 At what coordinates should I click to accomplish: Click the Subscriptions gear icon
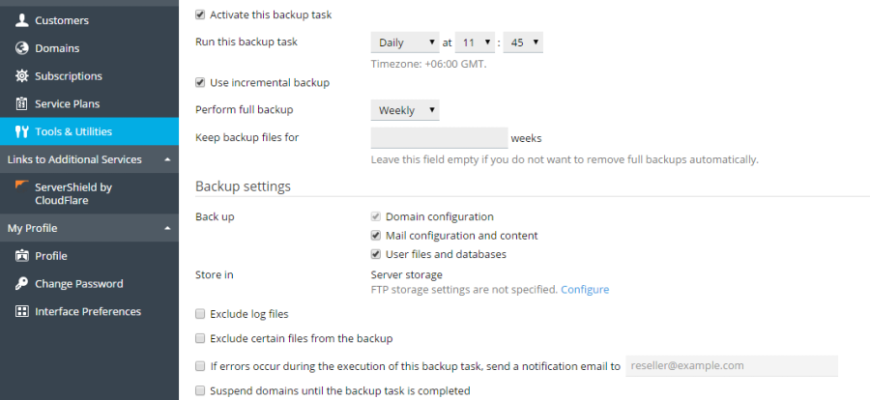click(x=22, y=76)
